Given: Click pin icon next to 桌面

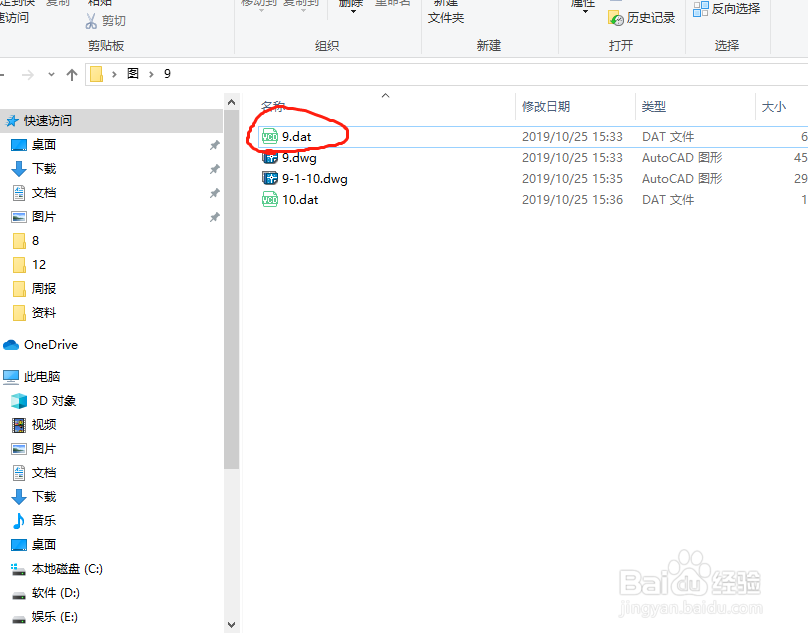Looking at the screenshot, I should 215,145.
